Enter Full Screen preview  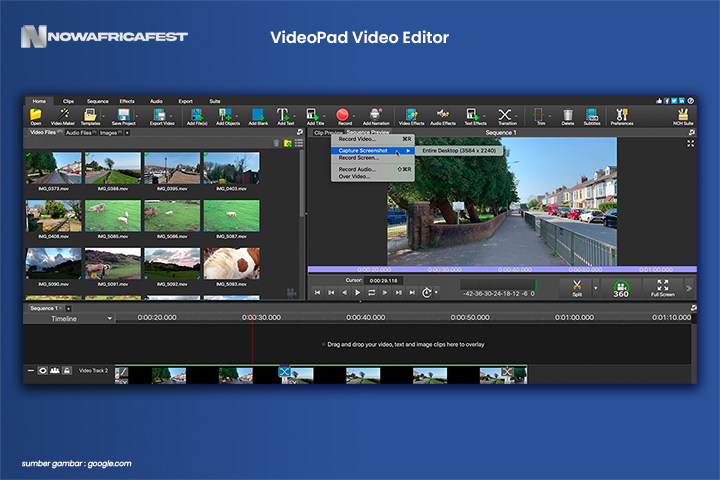click(x=663, y=288)
